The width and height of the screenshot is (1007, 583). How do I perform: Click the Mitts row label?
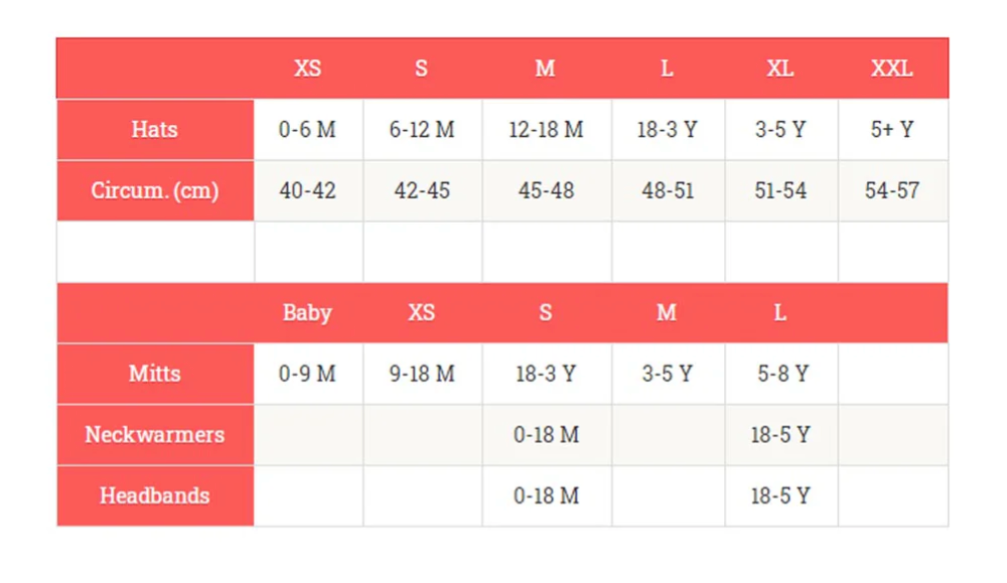coord(155,374)
